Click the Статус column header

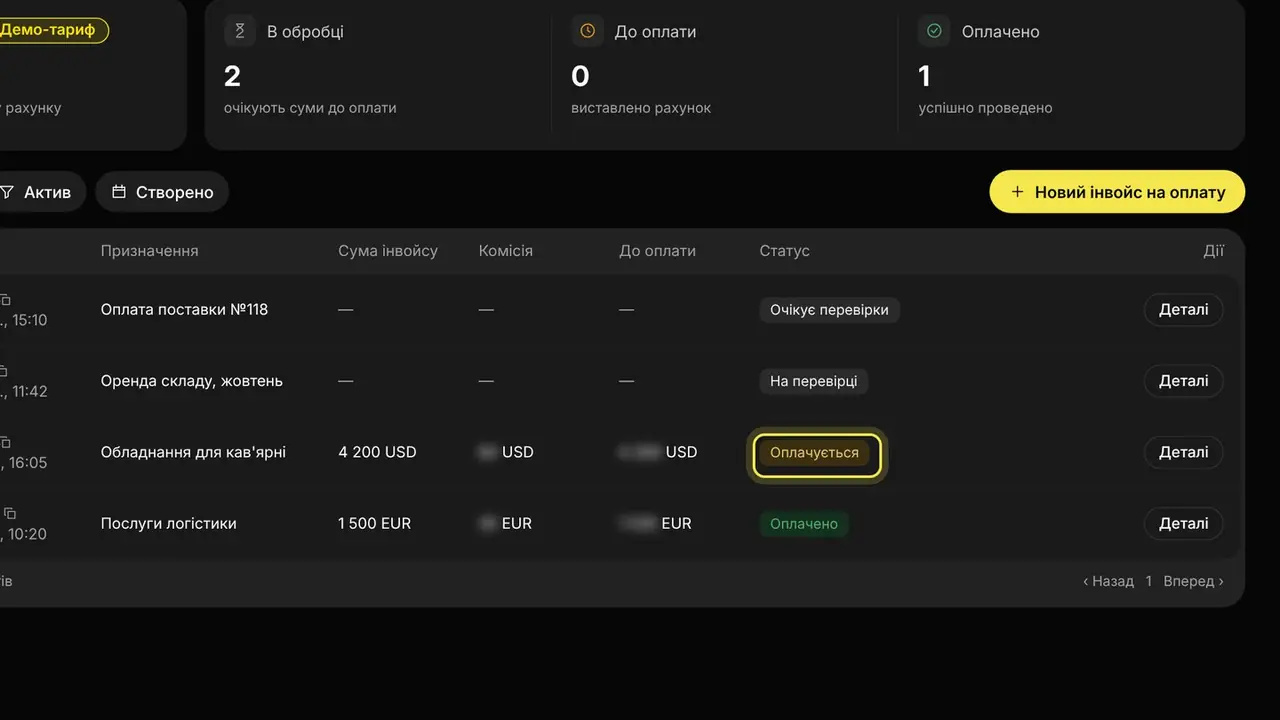click(x=784, y=251)
